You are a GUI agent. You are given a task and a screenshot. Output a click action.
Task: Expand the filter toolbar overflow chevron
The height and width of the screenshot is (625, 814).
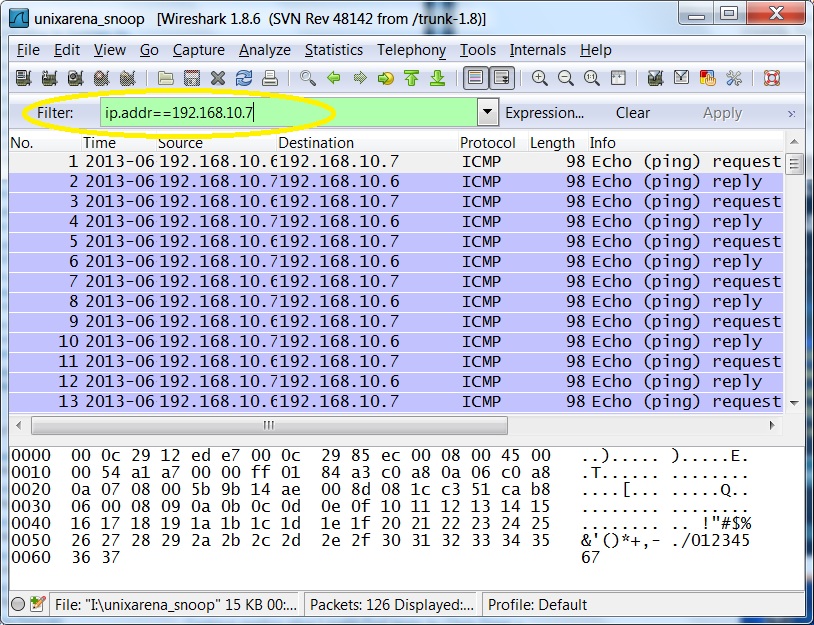click(x=791, y=113)
